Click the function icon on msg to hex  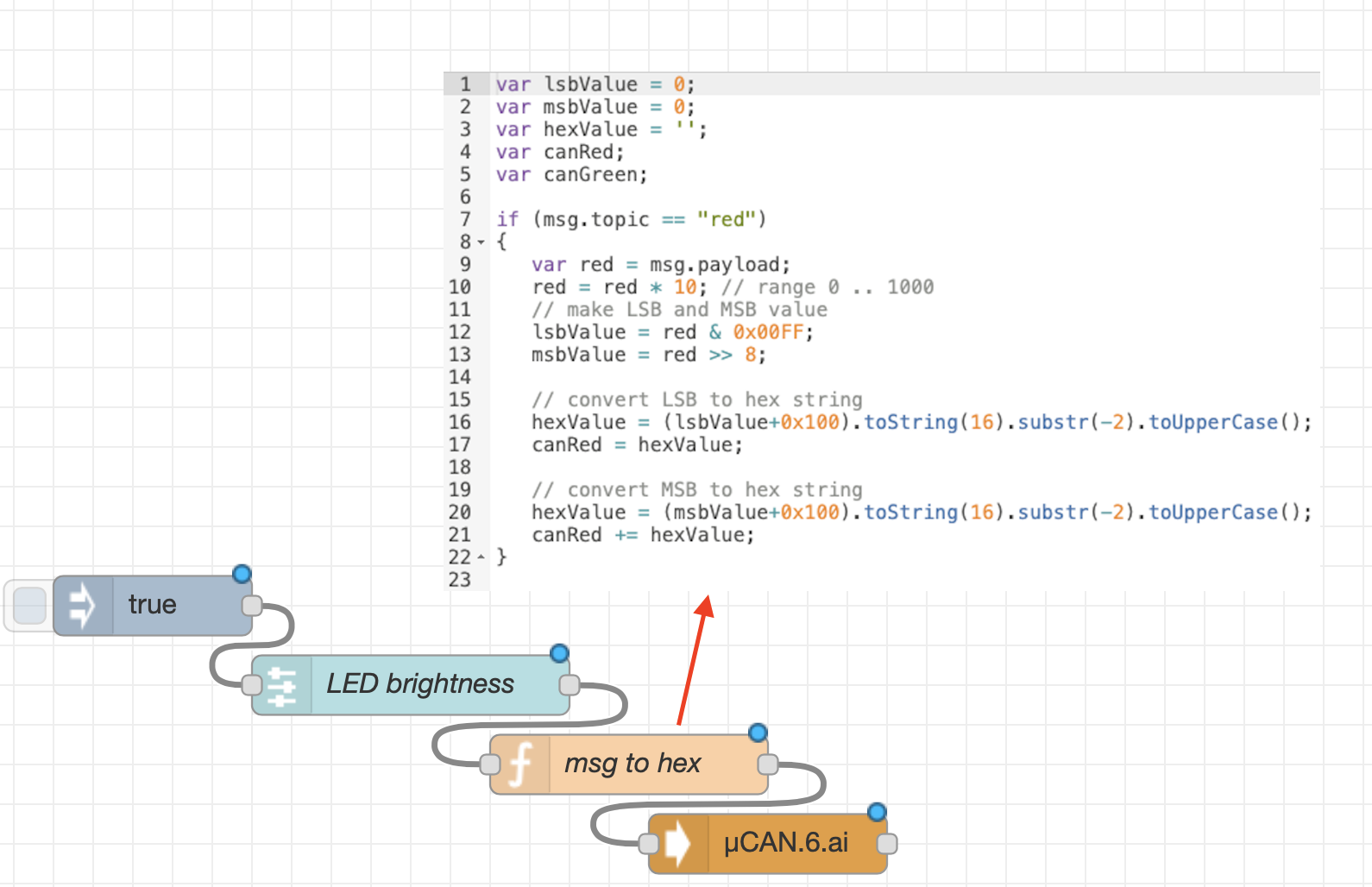(520, 764)
